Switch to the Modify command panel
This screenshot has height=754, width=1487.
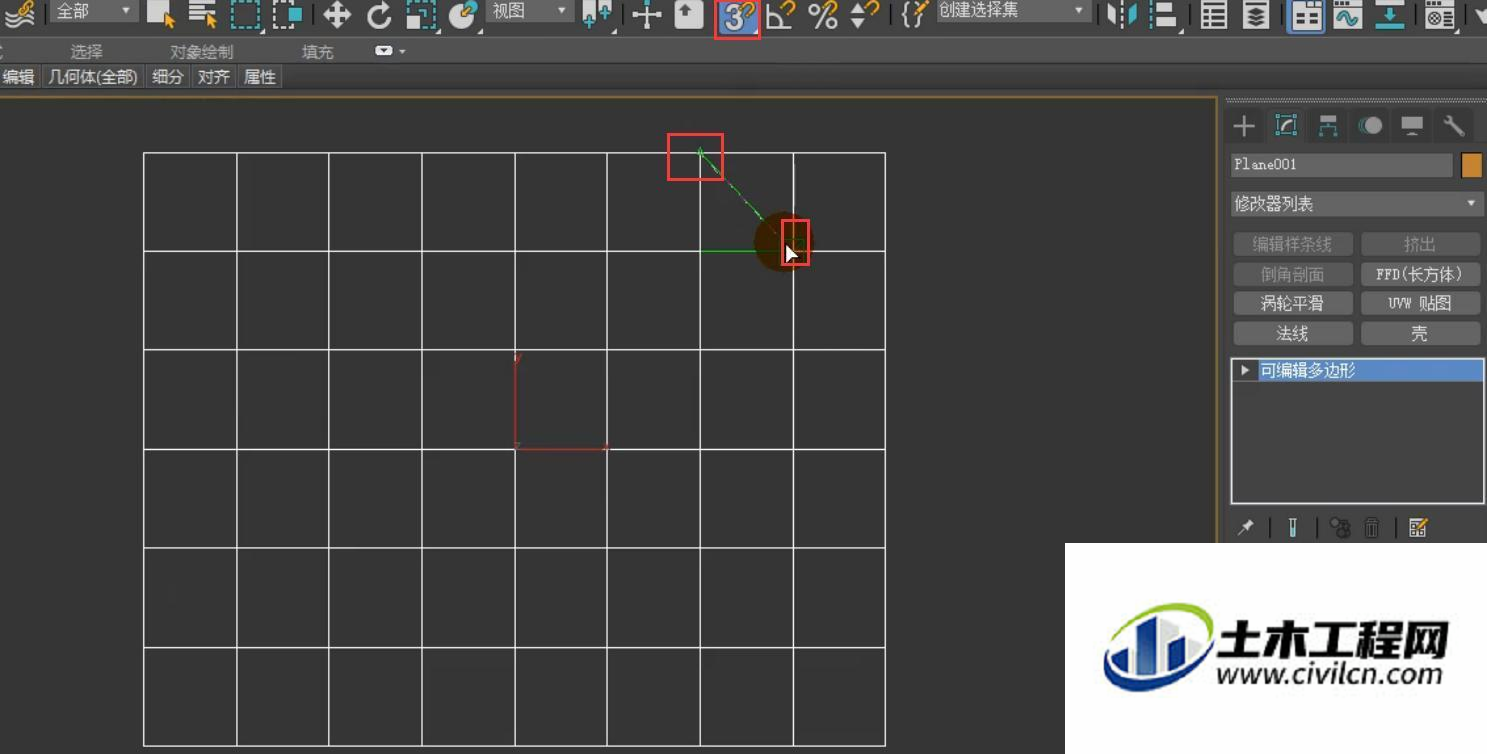point(1286,126)
